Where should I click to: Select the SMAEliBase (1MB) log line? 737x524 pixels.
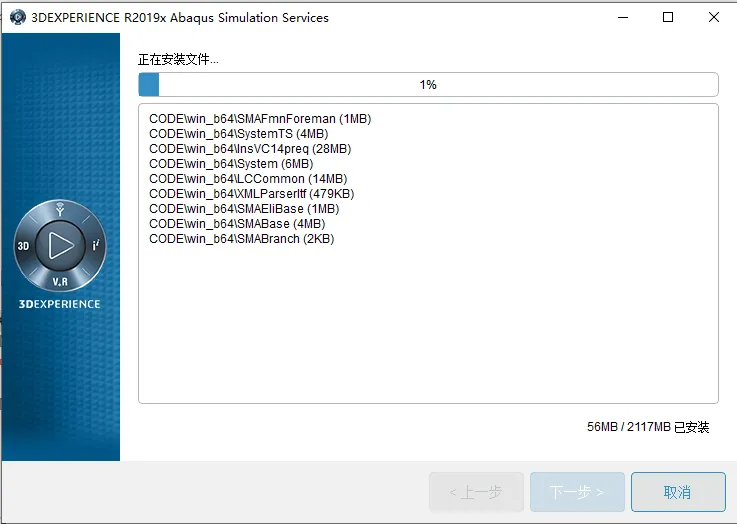tap(244, 209)
